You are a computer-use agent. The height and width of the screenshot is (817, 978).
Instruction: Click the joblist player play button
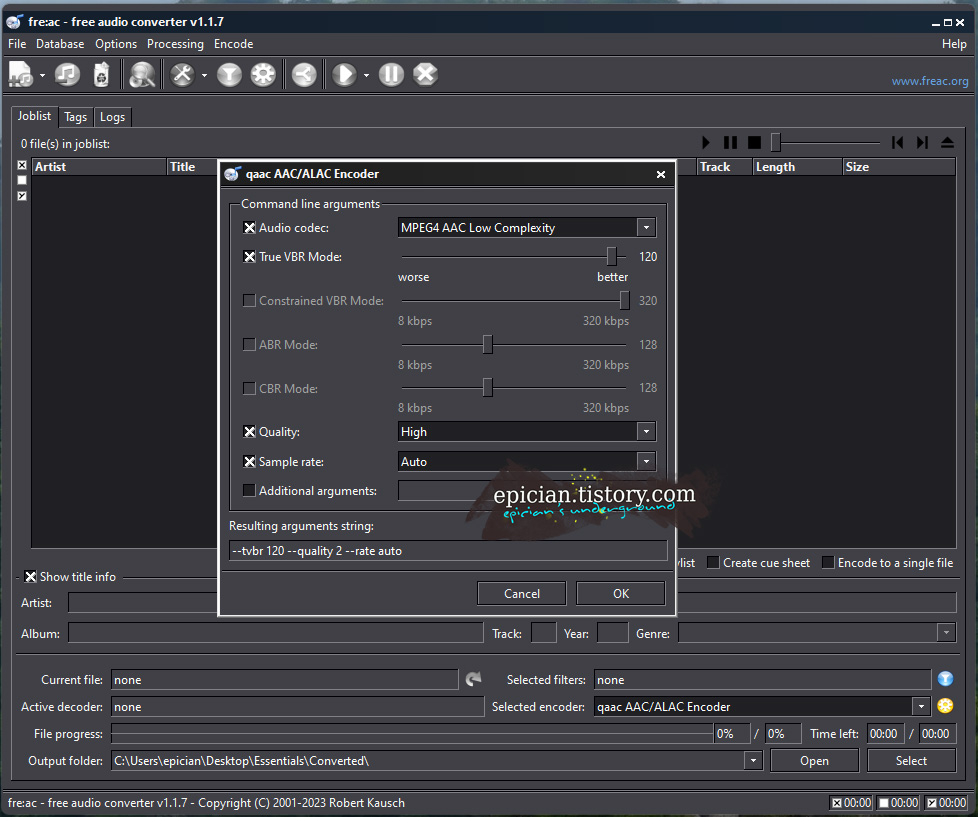705,143
